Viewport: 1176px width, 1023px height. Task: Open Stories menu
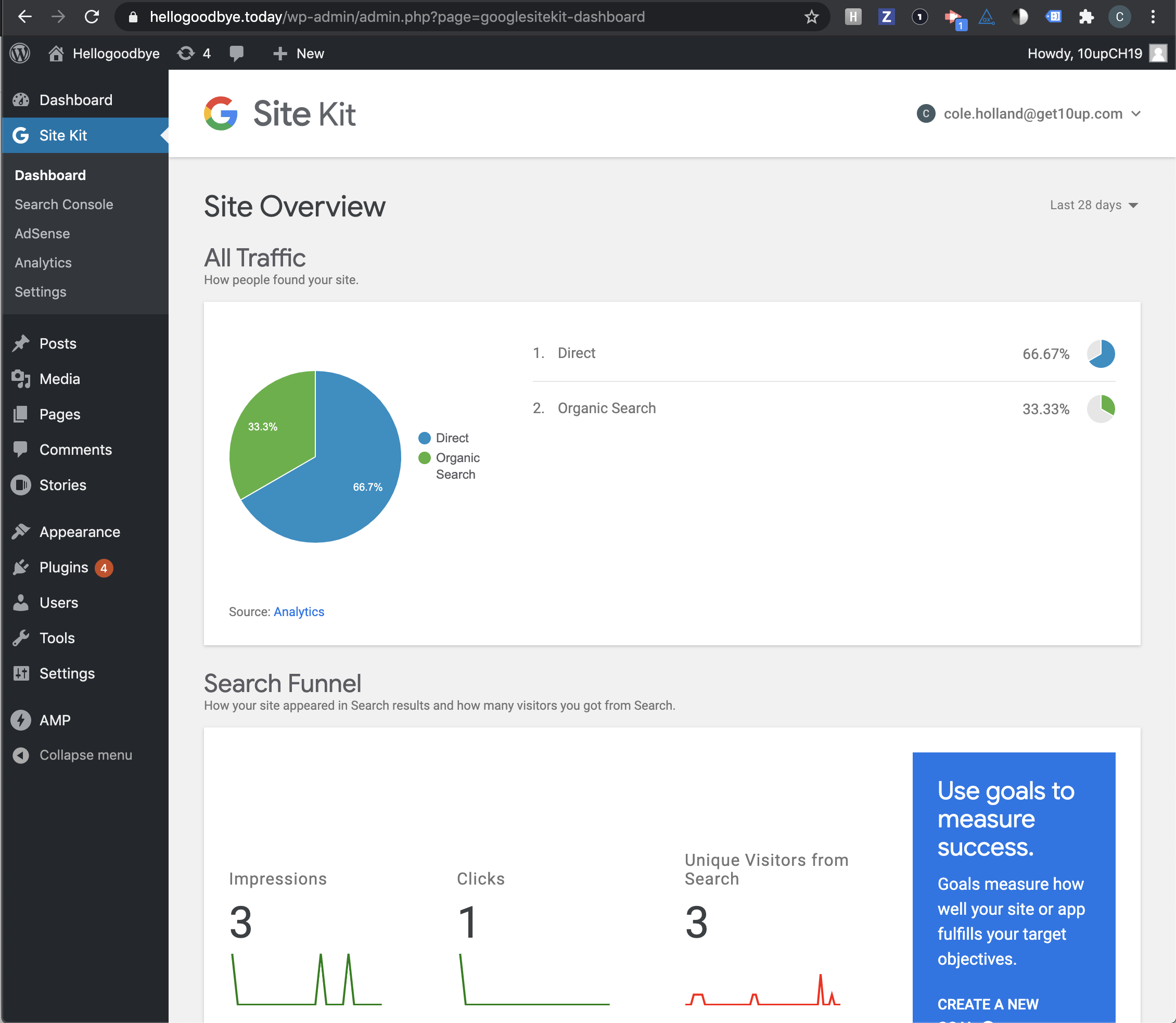86,485
